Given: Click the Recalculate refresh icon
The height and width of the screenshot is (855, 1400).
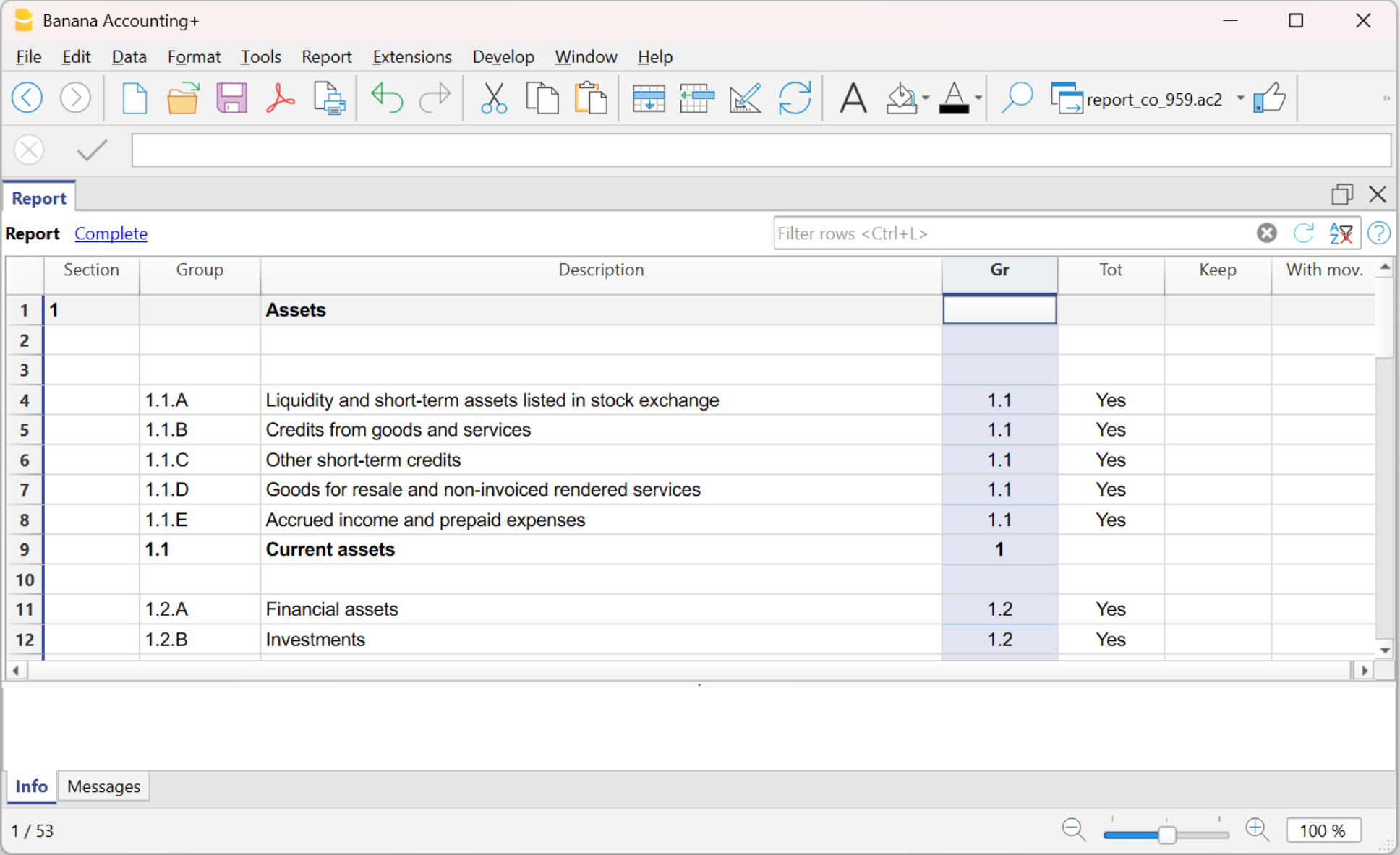Looking at the screenshot, I should (795, 98).
